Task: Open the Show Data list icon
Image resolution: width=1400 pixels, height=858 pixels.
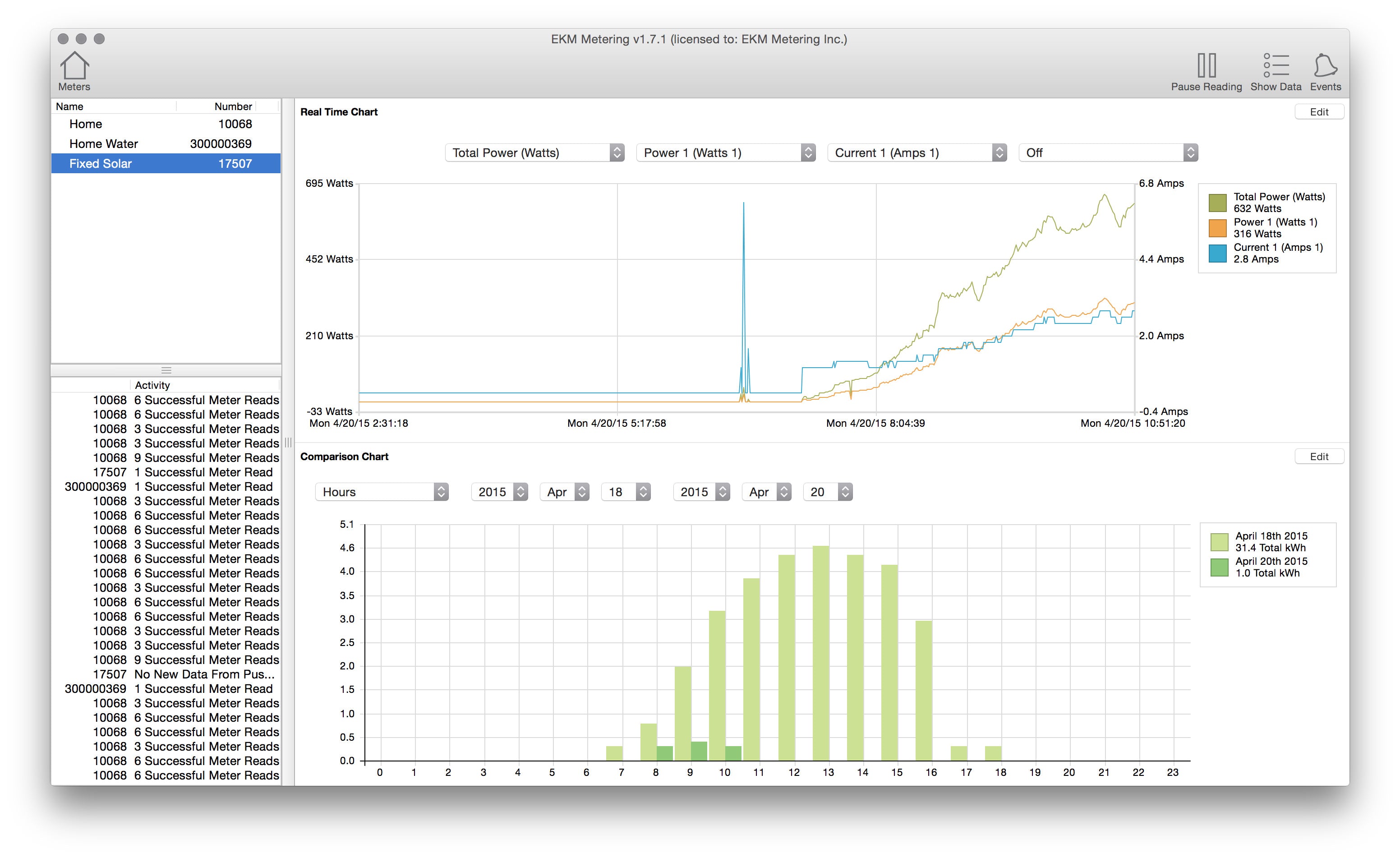Action: pos(1275,66)
